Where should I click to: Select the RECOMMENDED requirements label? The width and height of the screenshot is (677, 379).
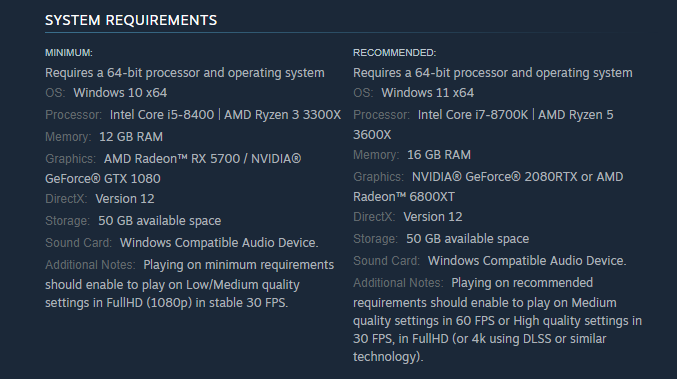coord(395,53)
